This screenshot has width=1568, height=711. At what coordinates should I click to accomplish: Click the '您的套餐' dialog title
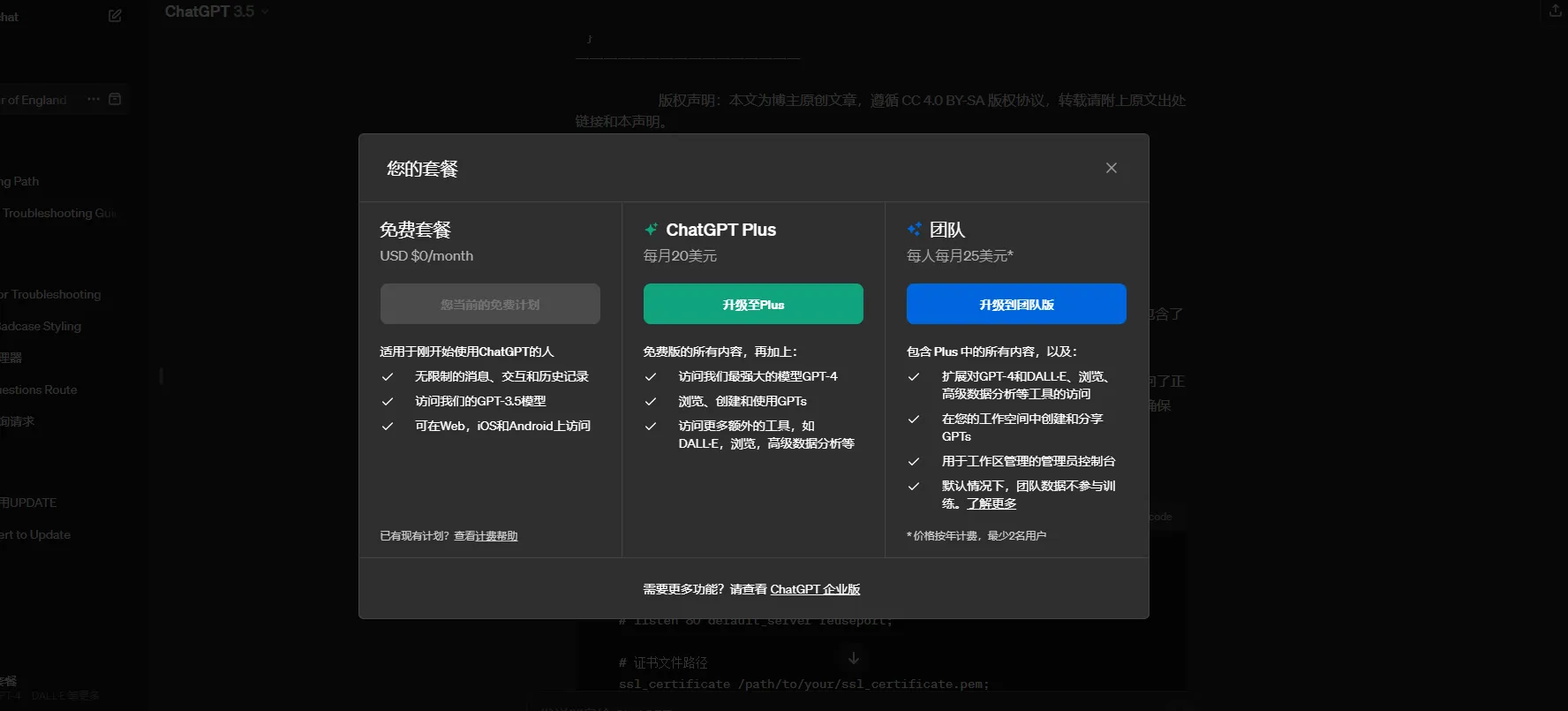point(422,169)
